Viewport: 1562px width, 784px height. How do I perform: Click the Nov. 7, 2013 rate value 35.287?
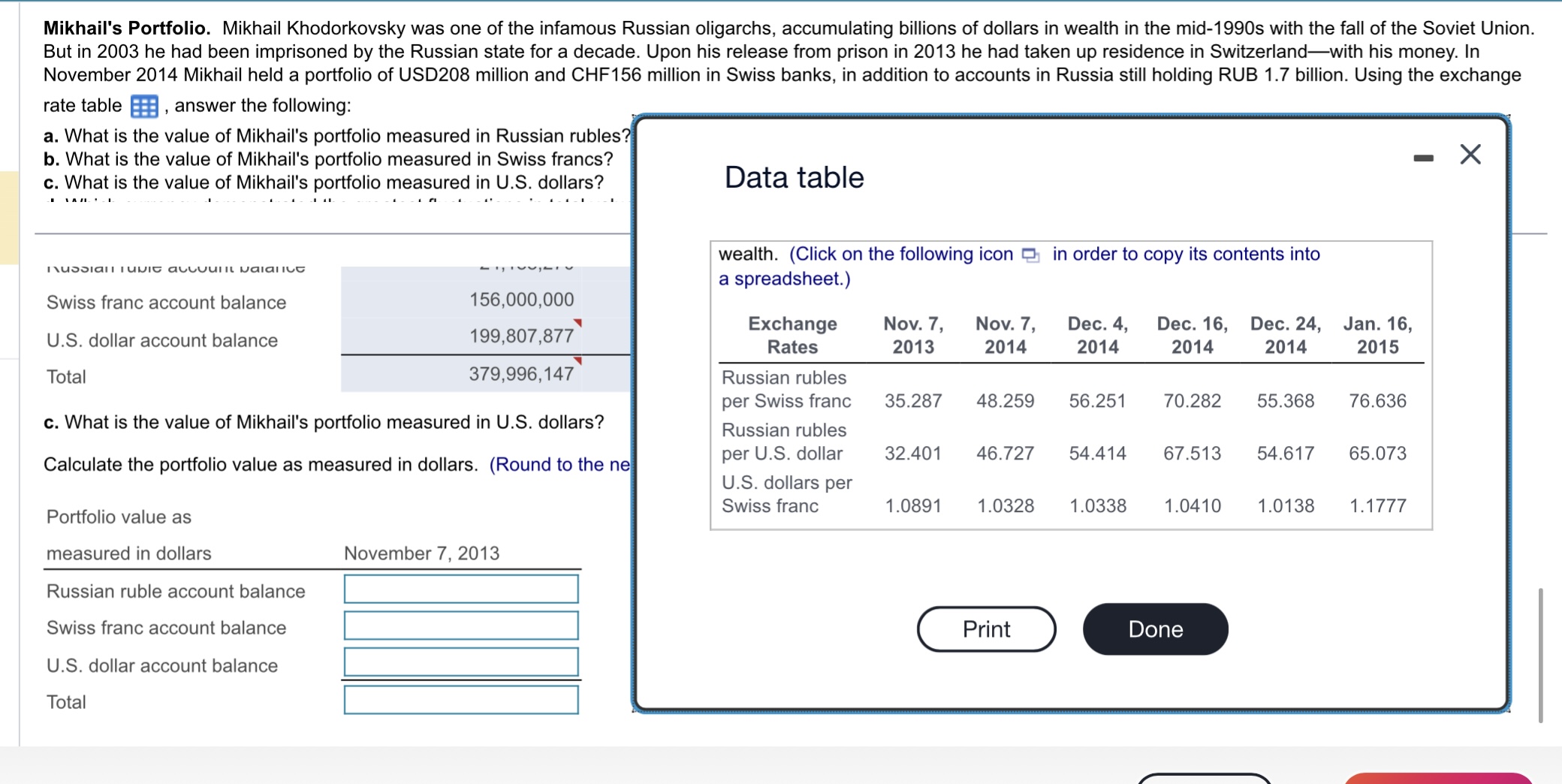point(912,400)
